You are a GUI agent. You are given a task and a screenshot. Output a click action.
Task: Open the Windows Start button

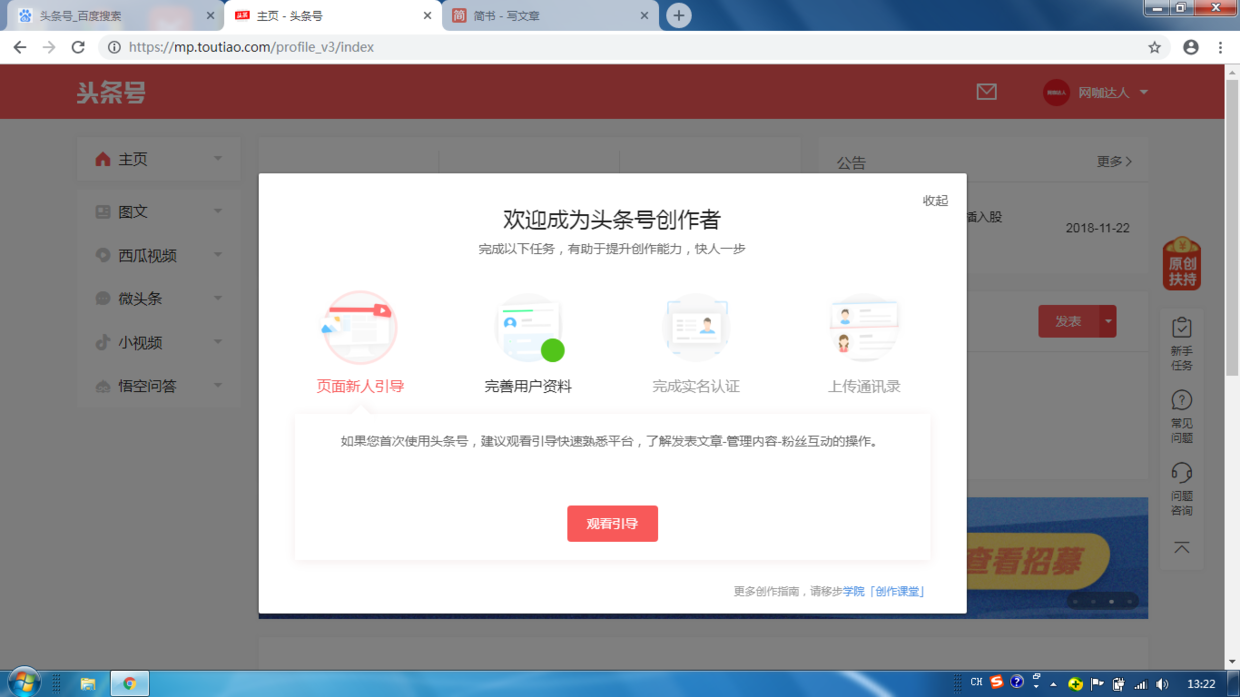[x=23, y=683]
